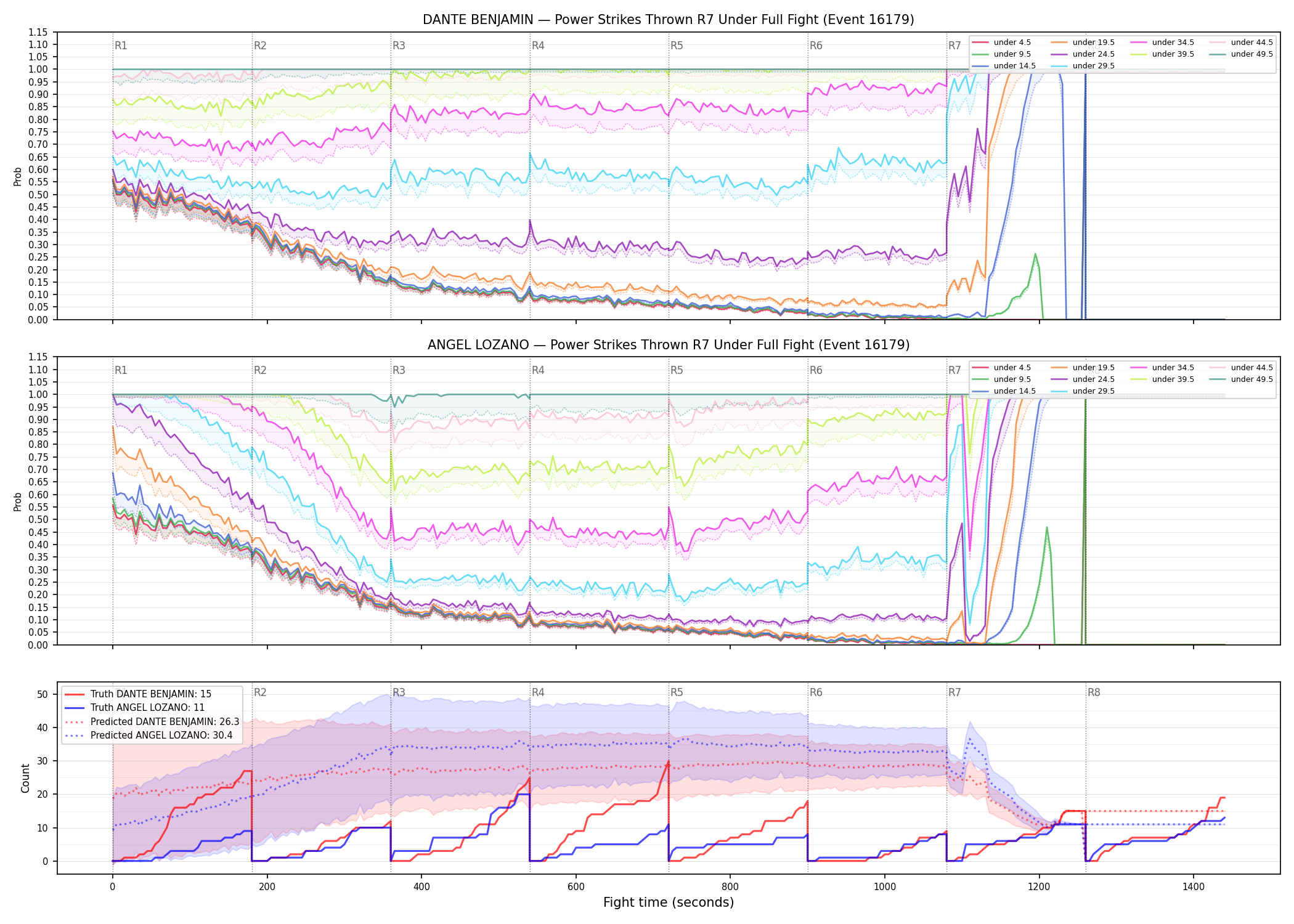Click the R8 round marker in the Count chart
This screenshot has height=924, width=1294.
pyautogui.click(x=1094, y=692)
